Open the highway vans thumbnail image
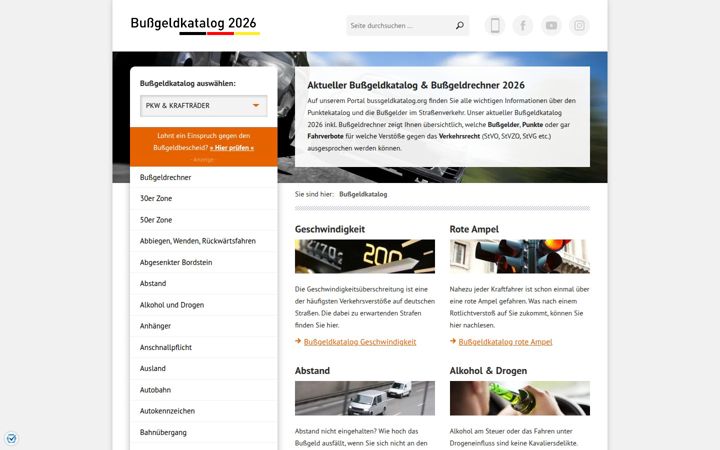Viewport: 720px width, 450px height. pos(365,398)
